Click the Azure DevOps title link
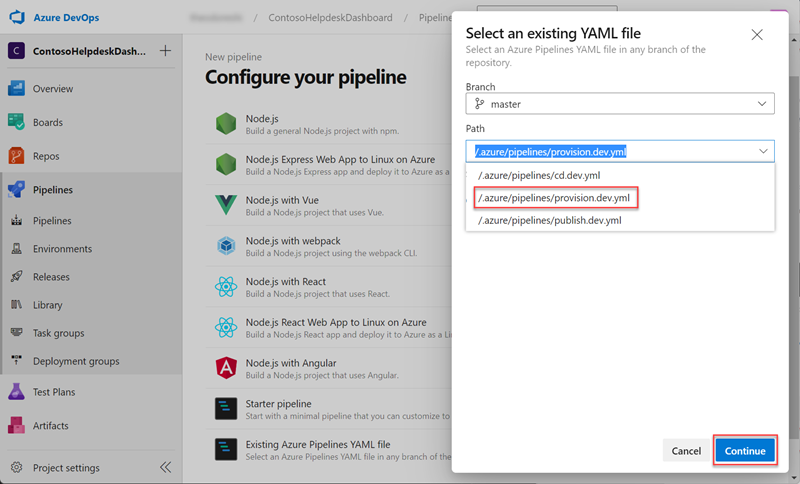Image resolution: width=800 pixels, height=484 pixels. tap(66, 17)
